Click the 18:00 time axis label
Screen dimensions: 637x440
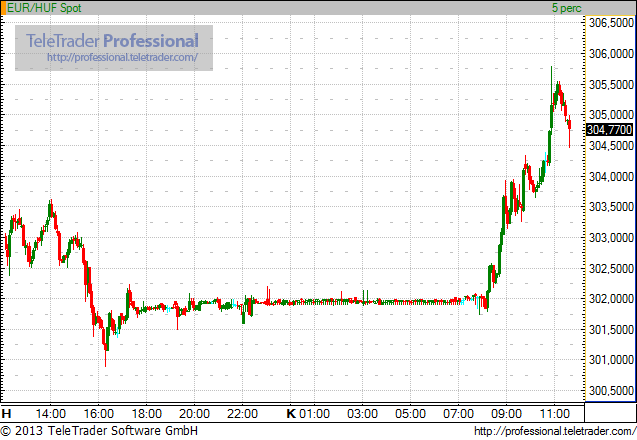point(147,414)
